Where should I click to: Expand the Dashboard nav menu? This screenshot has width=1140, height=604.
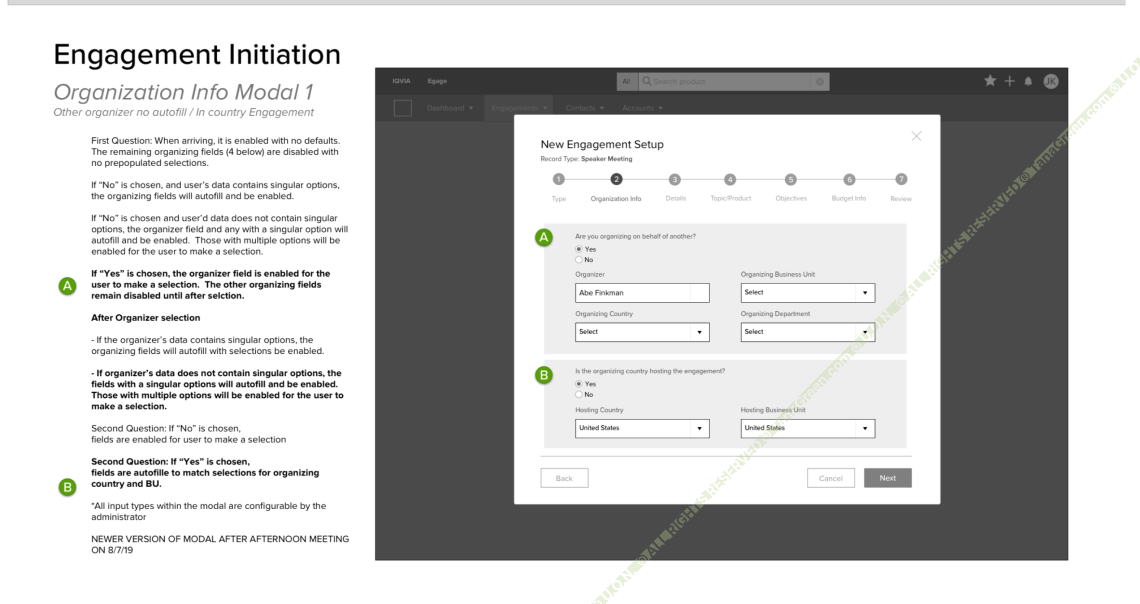click(x=450, y=108)
